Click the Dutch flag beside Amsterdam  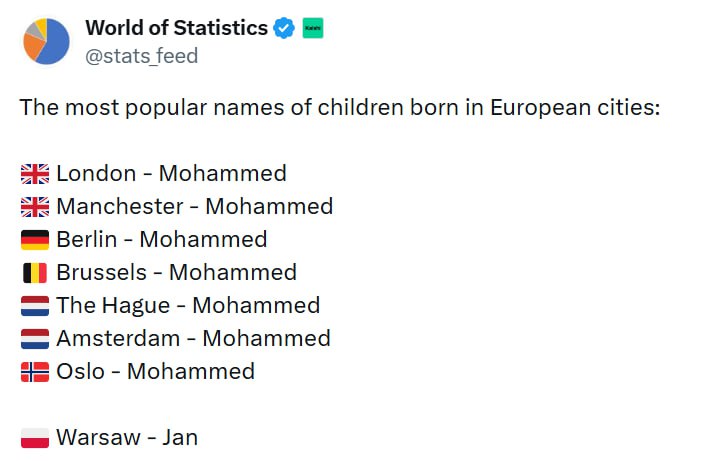pyautogui.click(x=34, y=339)
